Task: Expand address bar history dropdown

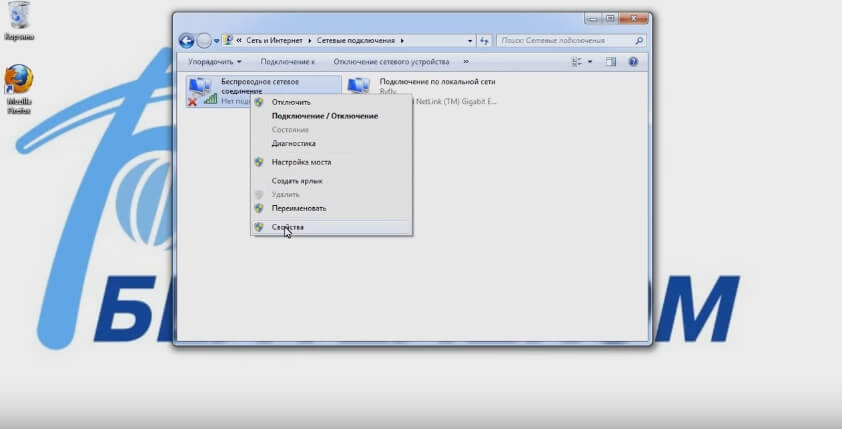Action: (470, 41)
